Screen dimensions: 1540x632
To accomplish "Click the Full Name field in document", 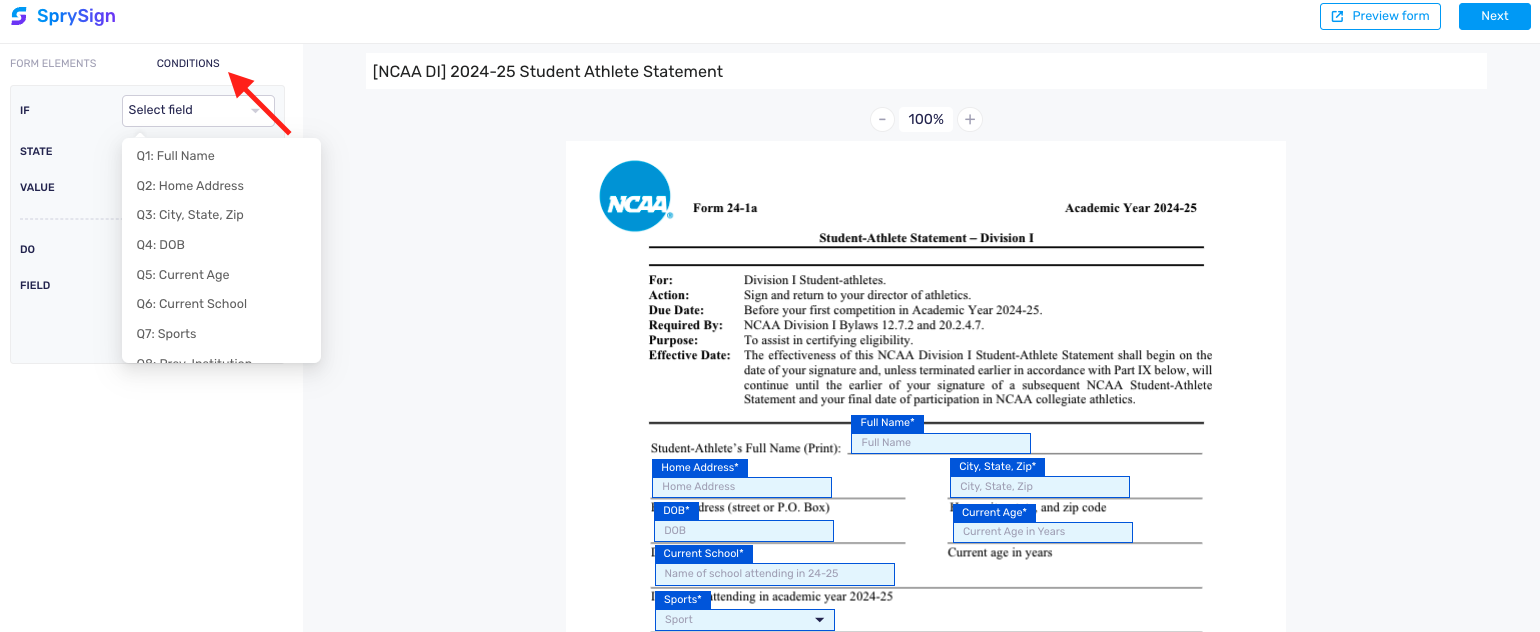I will point(940,443).
